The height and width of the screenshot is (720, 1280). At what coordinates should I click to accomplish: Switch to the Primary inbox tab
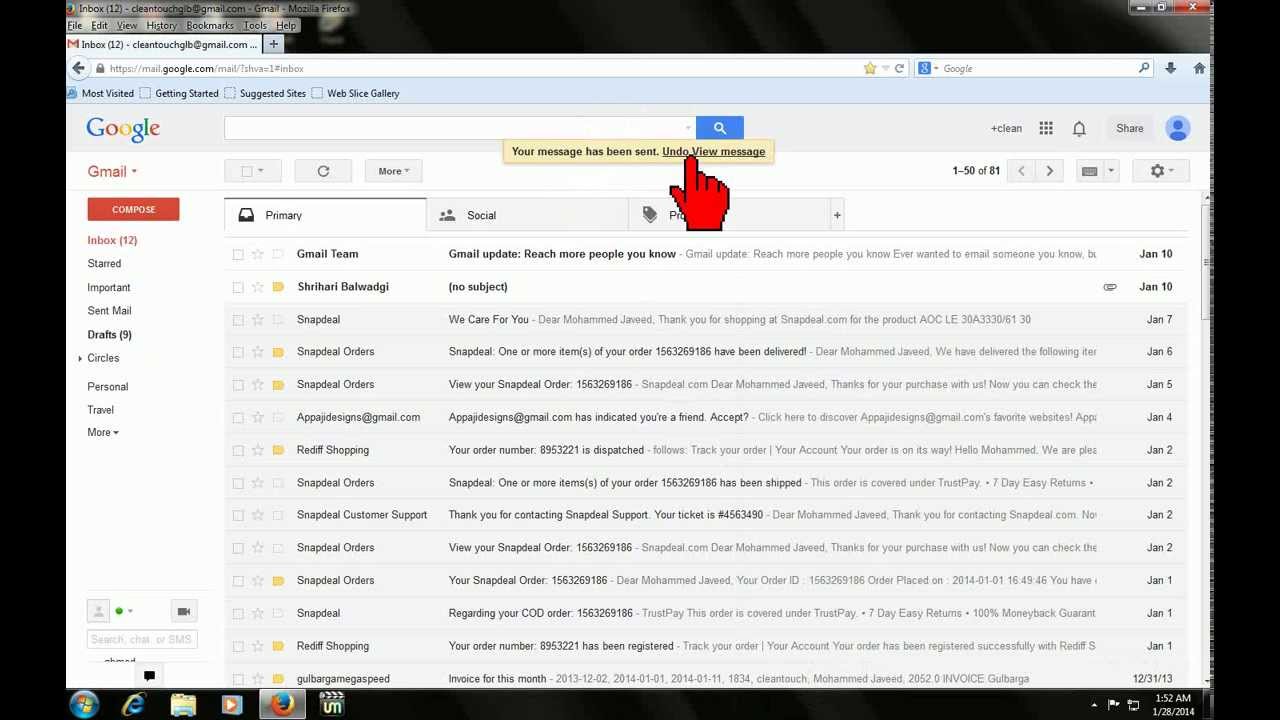(326, 215)
